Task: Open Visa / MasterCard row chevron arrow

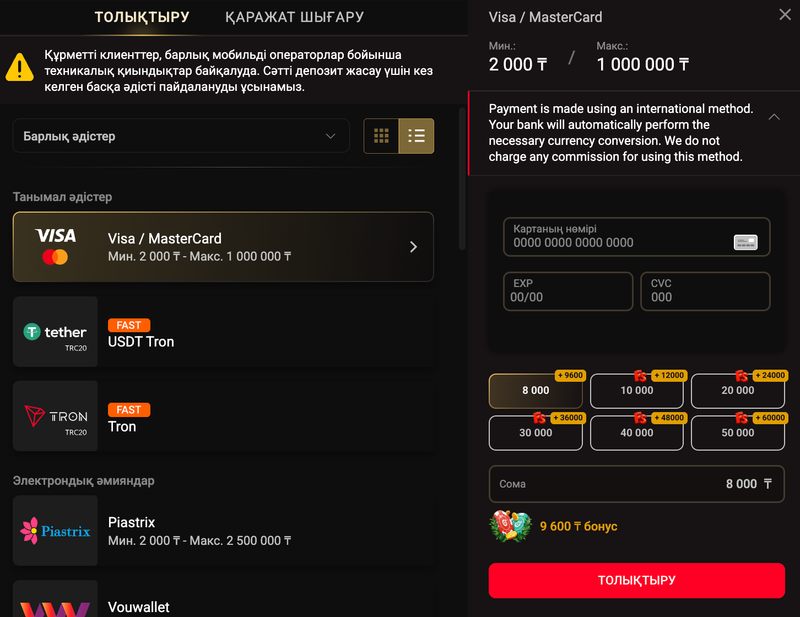Action: (414, 247)
